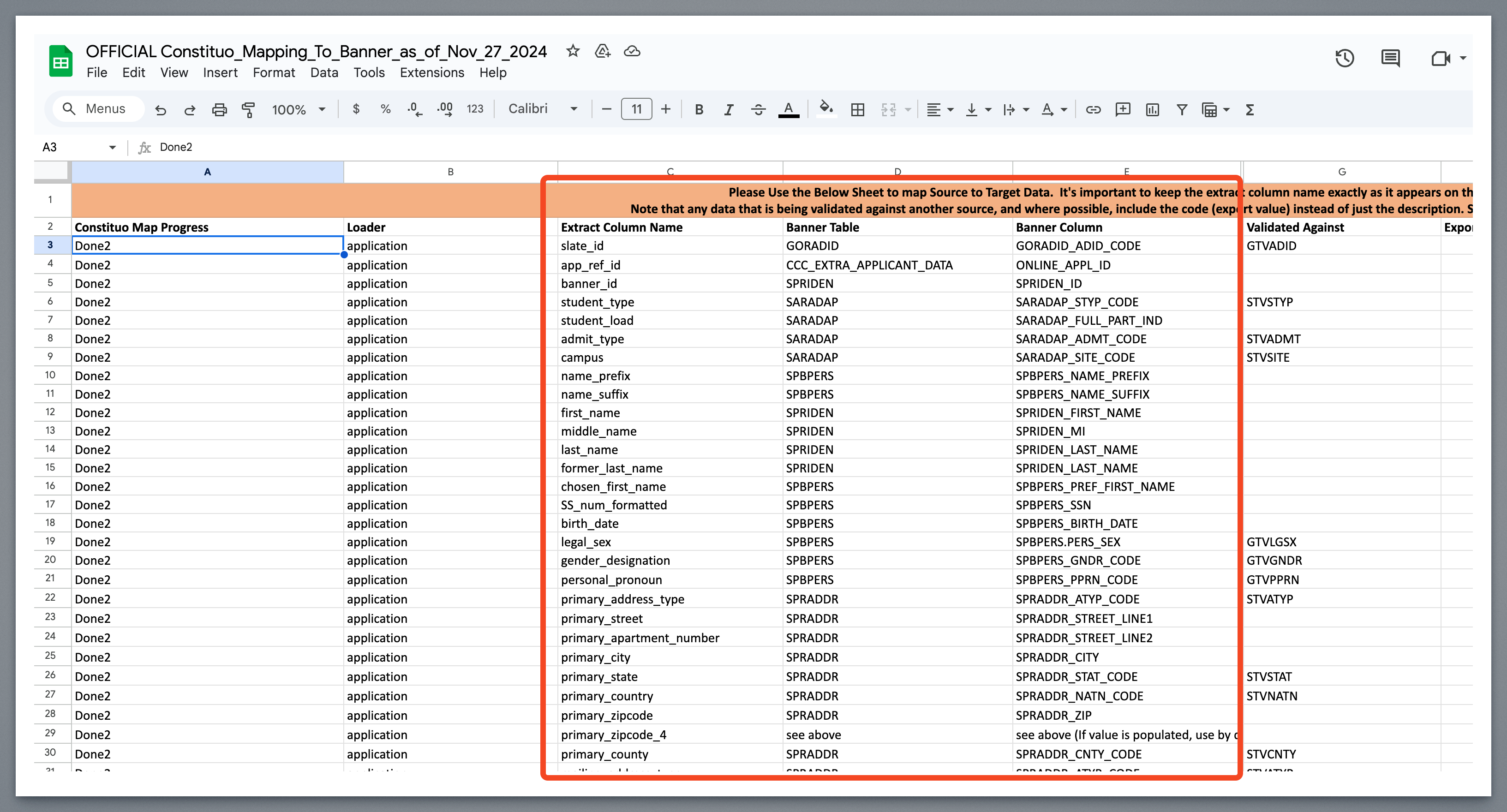This screenshot has height=812, width=1507.
Task: Open the Extensions menu
Action: click(x=432, y=72)
